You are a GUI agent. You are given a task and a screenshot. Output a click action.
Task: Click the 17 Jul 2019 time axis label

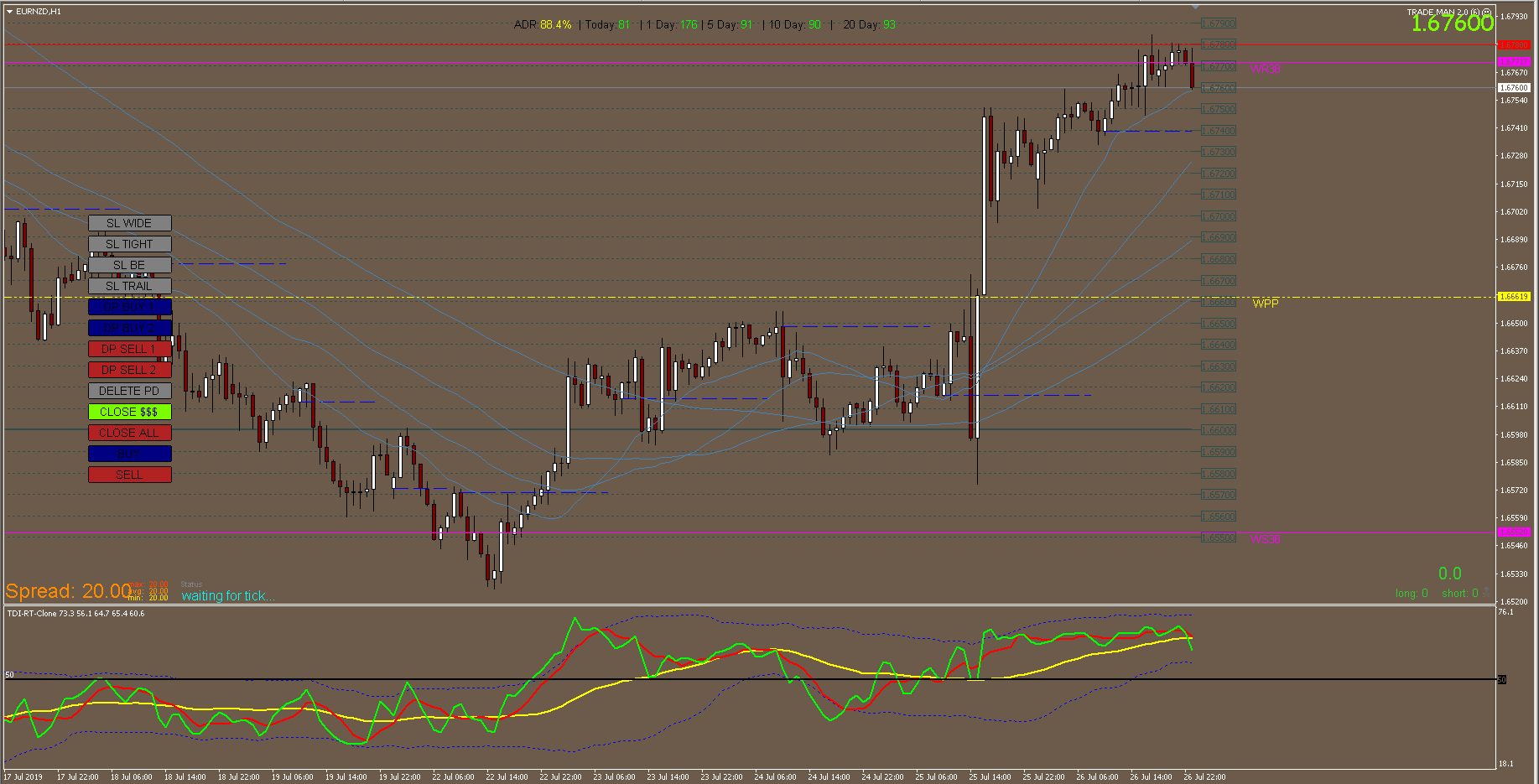tap(23, 777)
